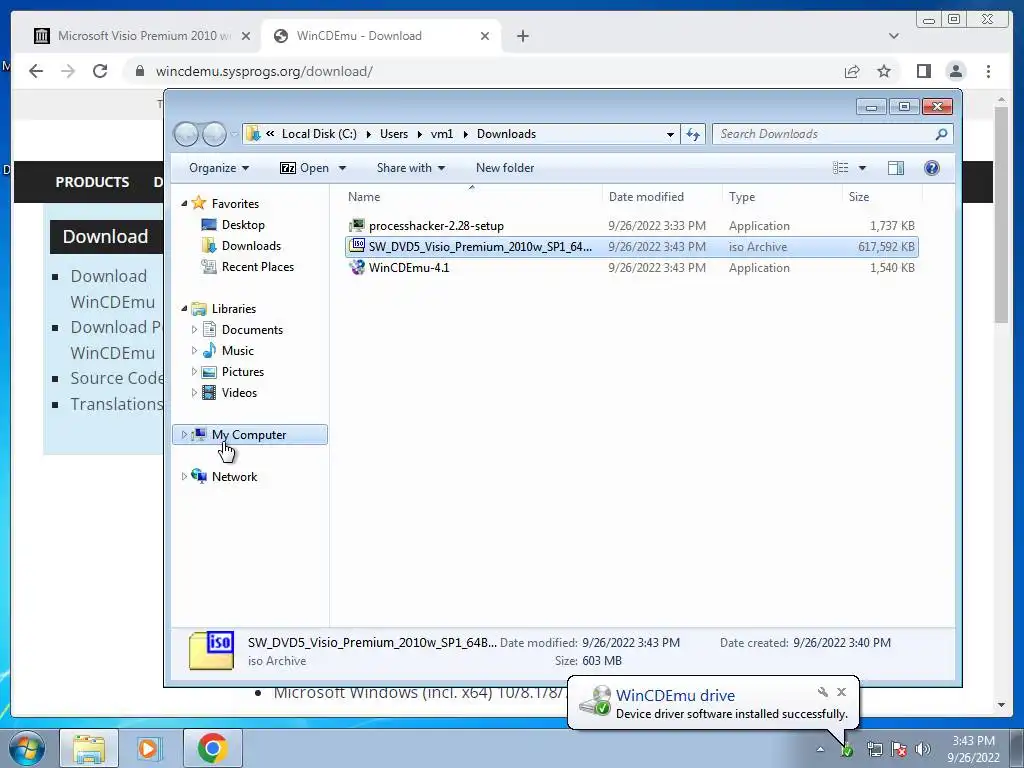The width and height of the screenshot is (1024, 768).
Task: Click the WinCDEmu-4.1 file icon
Action: point(357,267)
